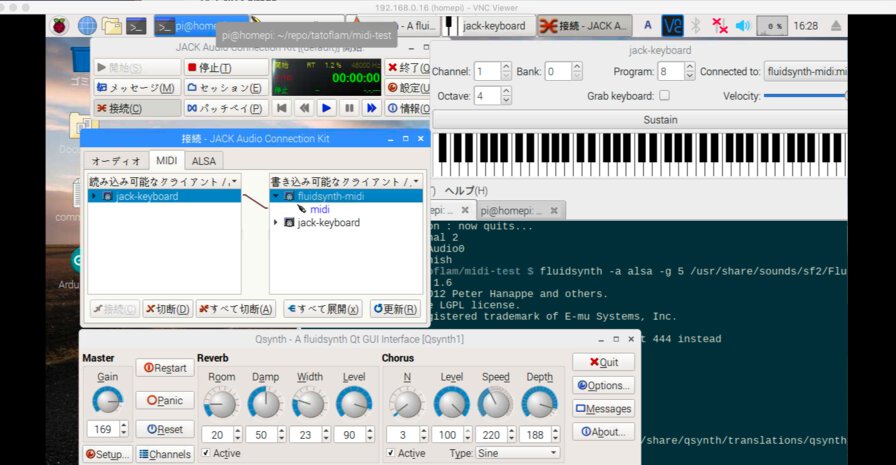The image size is (896, 465).
Task: Toggle the Chorus Active checkbox
Action: point(390,453)
